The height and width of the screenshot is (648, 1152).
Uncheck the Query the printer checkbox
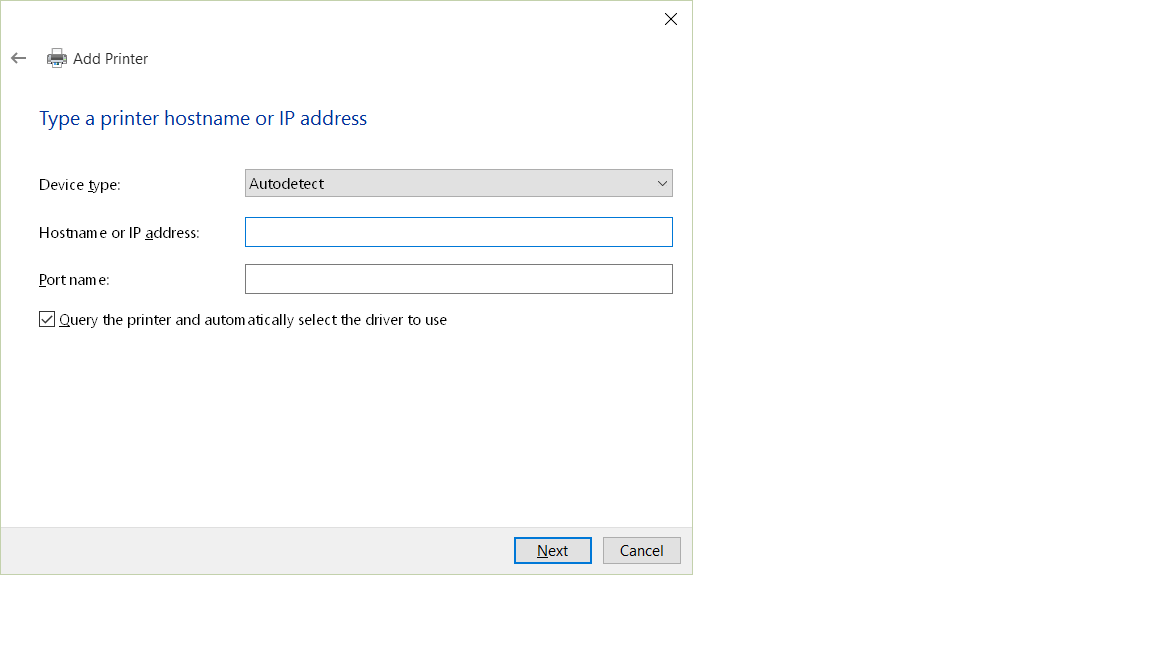pos(47,319)
